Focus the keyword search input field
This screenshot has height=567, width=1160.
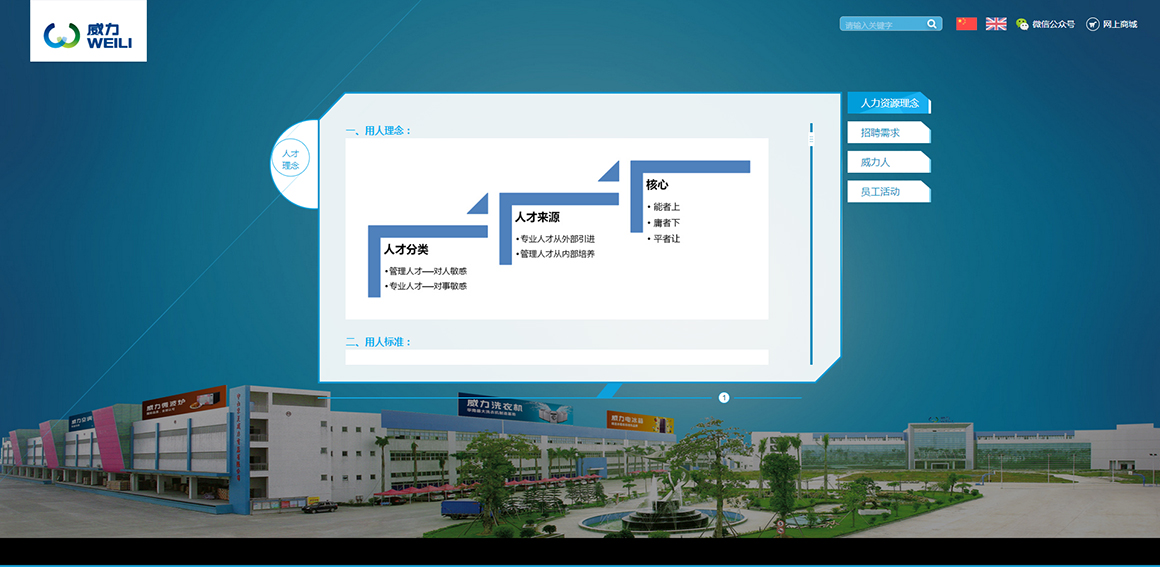pyautogui.click(x=883, y=24)
